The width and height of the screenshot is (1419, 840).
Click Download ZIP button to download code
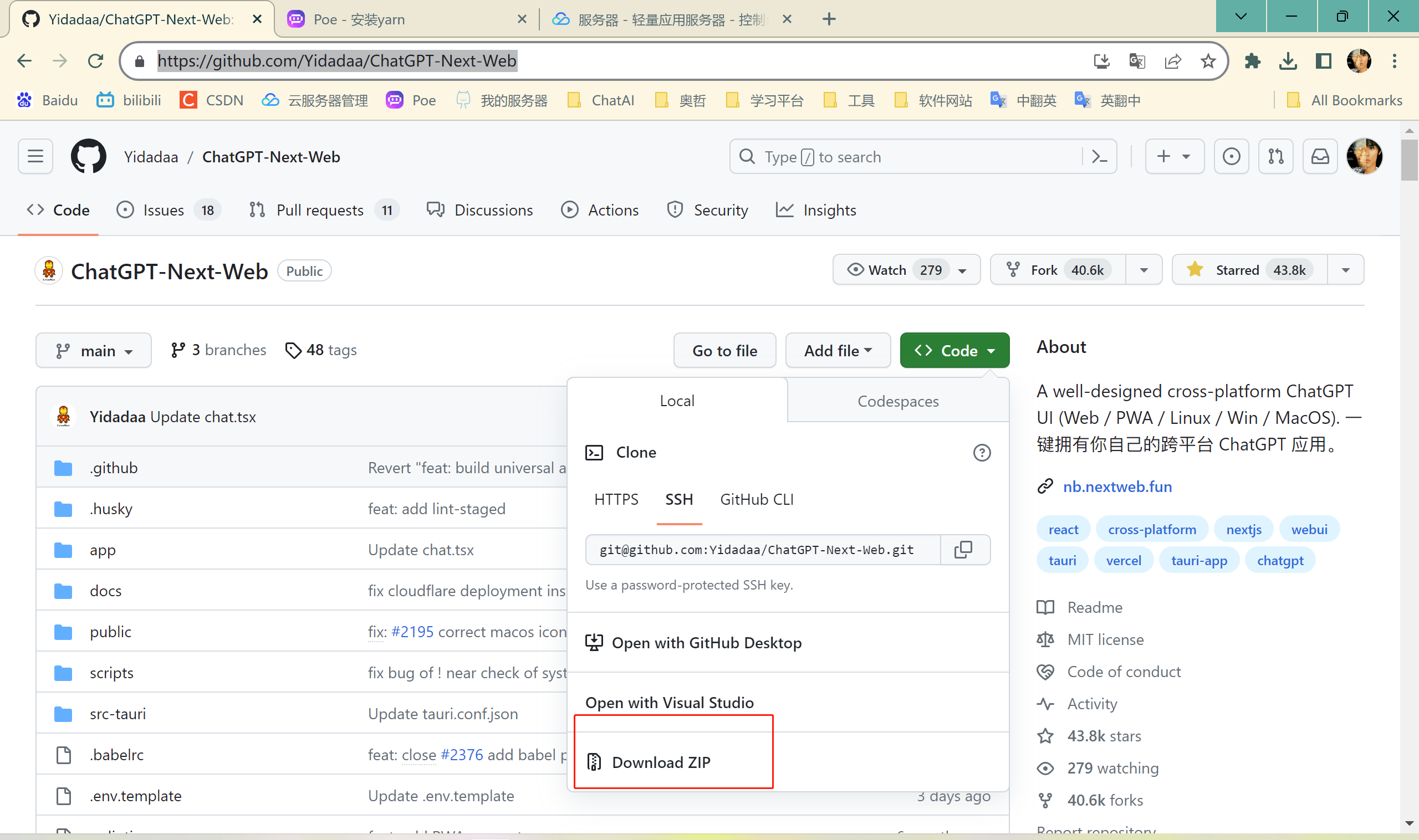(x=661, y=762)
